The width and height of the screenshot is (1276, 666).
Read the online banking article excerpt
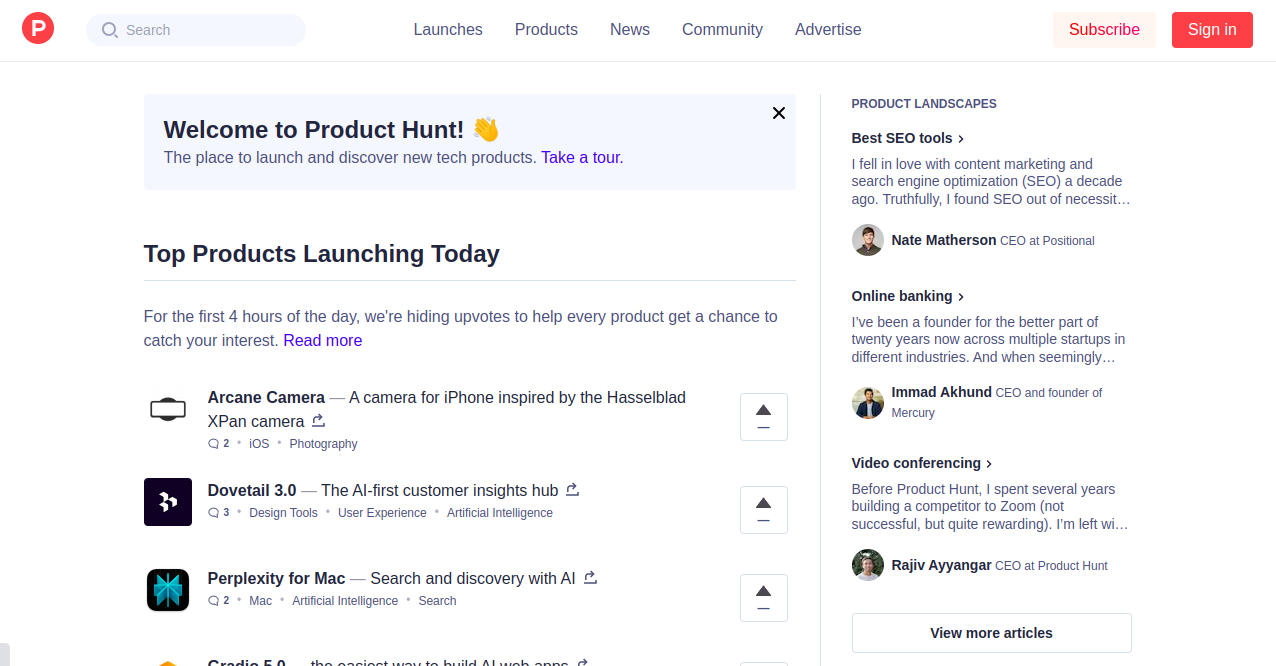point(989,340)
